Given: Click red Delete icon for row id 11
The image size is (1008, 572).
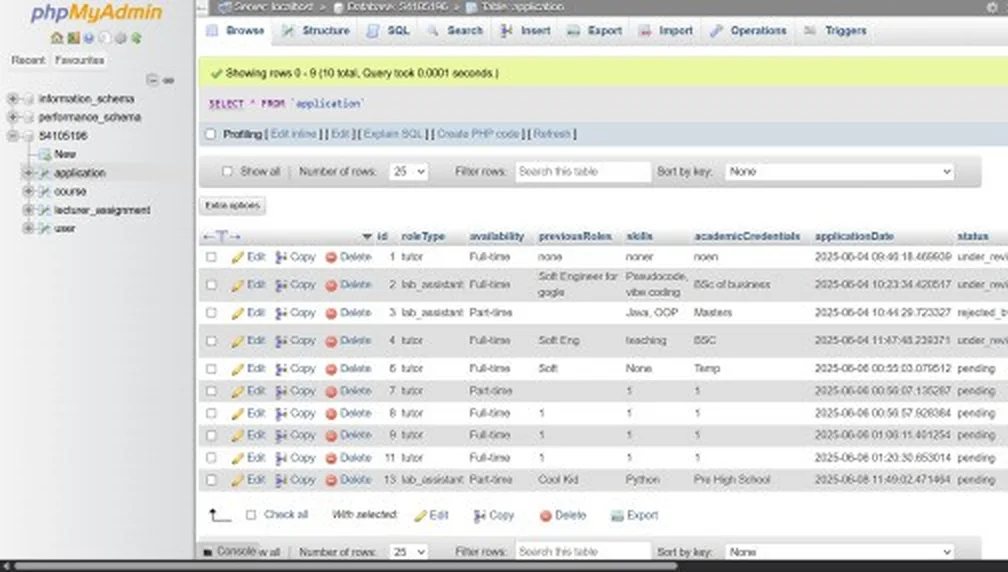Looking at the screenshot, I should tap(331, 458).
